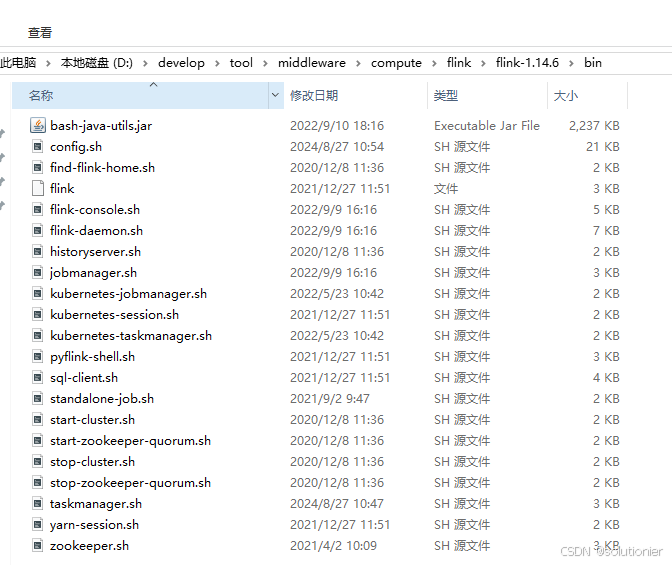Click the bash-java-utils.jar file icon
The height and width of the screenshot is (565, 672).
[38, 125]
